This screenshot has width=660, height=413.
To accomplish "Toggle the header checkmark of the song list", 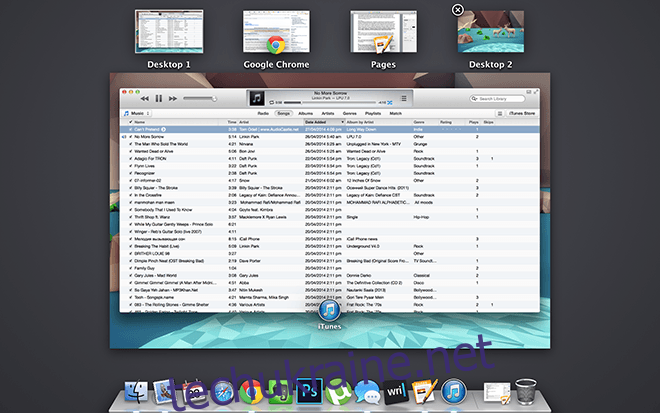I will coord(130,122).
